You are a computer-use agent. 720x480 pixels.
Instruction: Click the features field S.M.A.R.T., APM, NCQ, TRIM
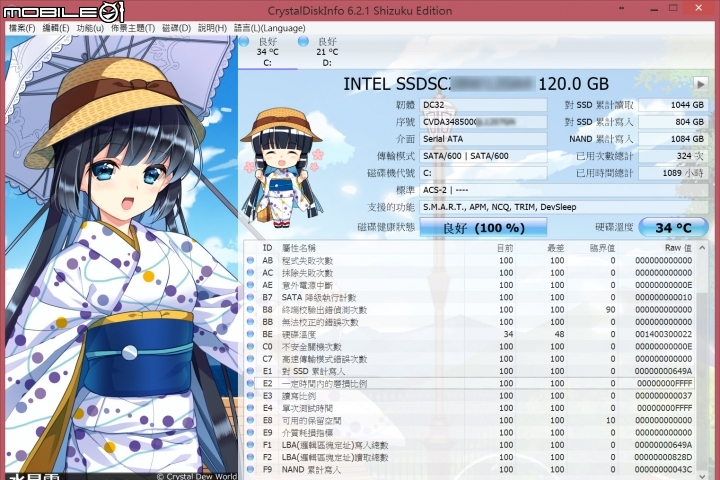(564, 207)
